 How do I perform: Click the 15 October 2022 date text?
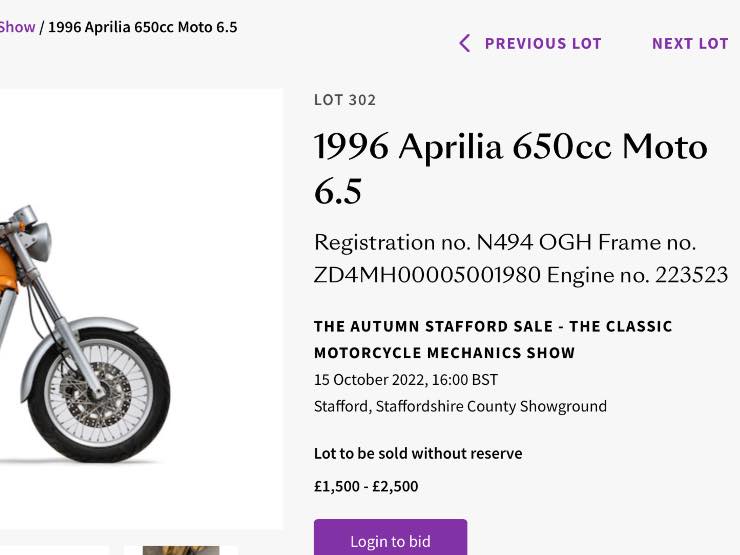pos(405,380)
